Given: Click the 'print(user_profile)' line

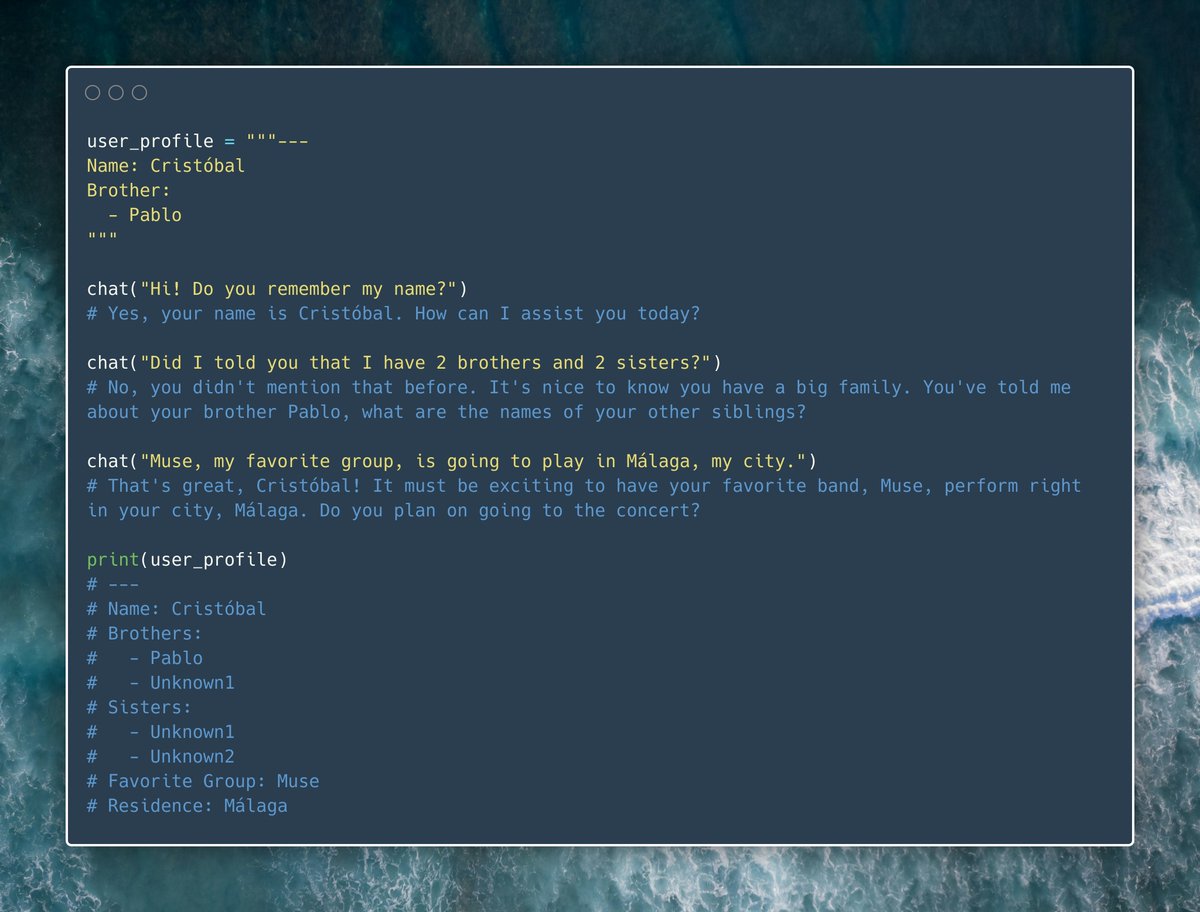Looking at the screenshot, I should click(187, 560).
